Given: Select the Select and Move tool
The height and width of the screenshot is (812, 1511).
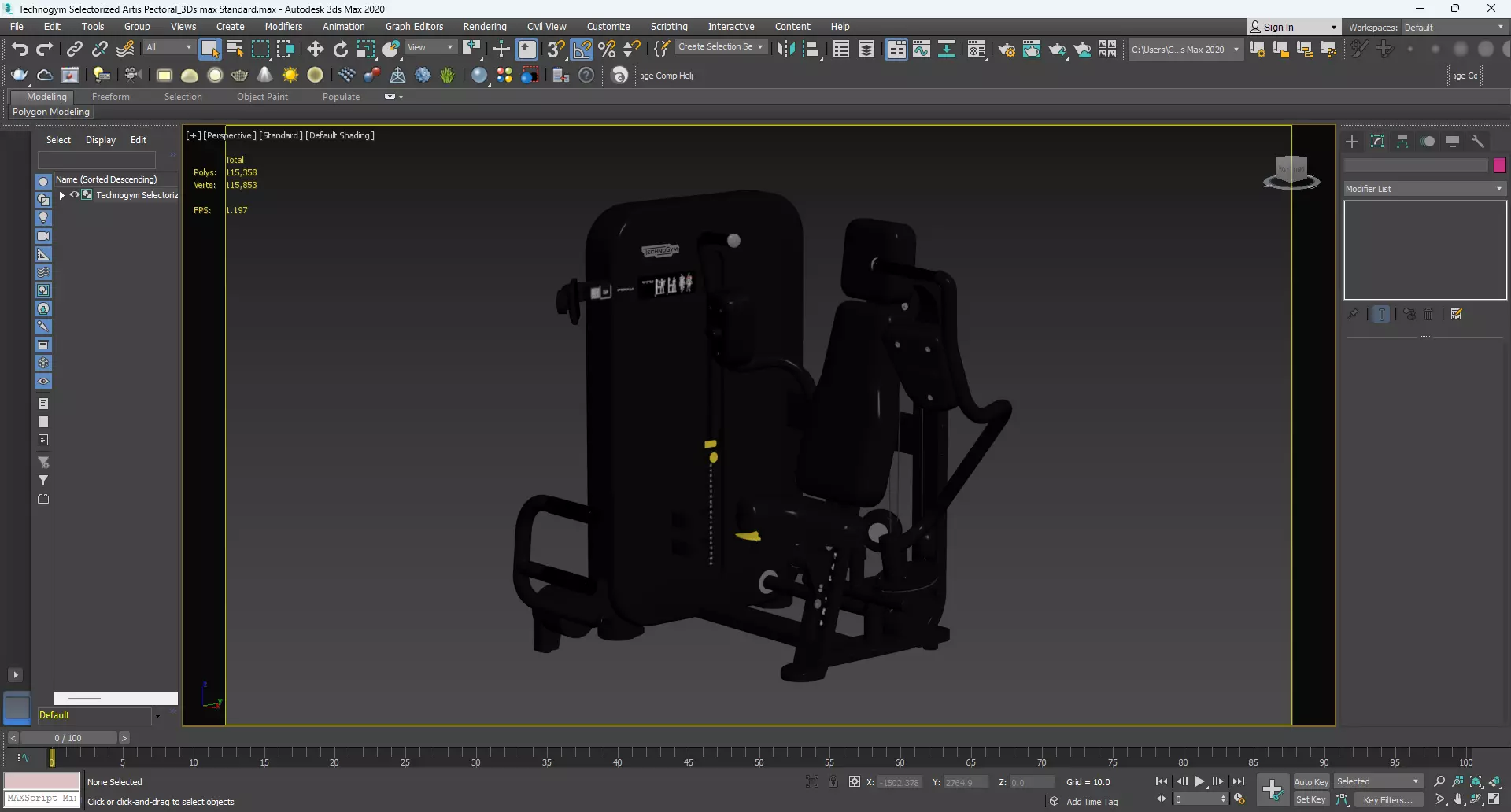Looking at the screenshot, I should (316, 49).
